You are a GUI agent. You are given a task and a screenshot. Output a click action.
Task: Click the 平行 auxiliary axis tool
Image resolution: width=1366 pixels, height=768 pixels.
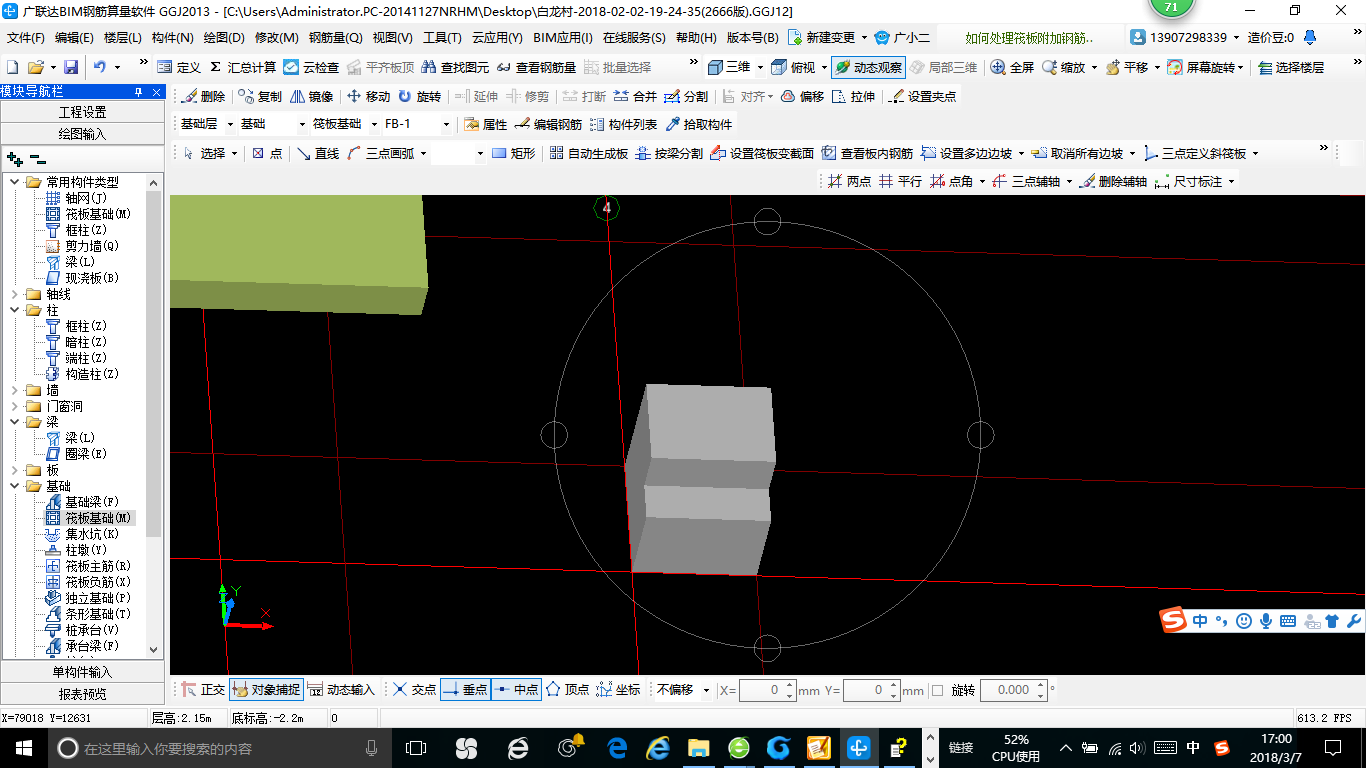tap(900, 182)
